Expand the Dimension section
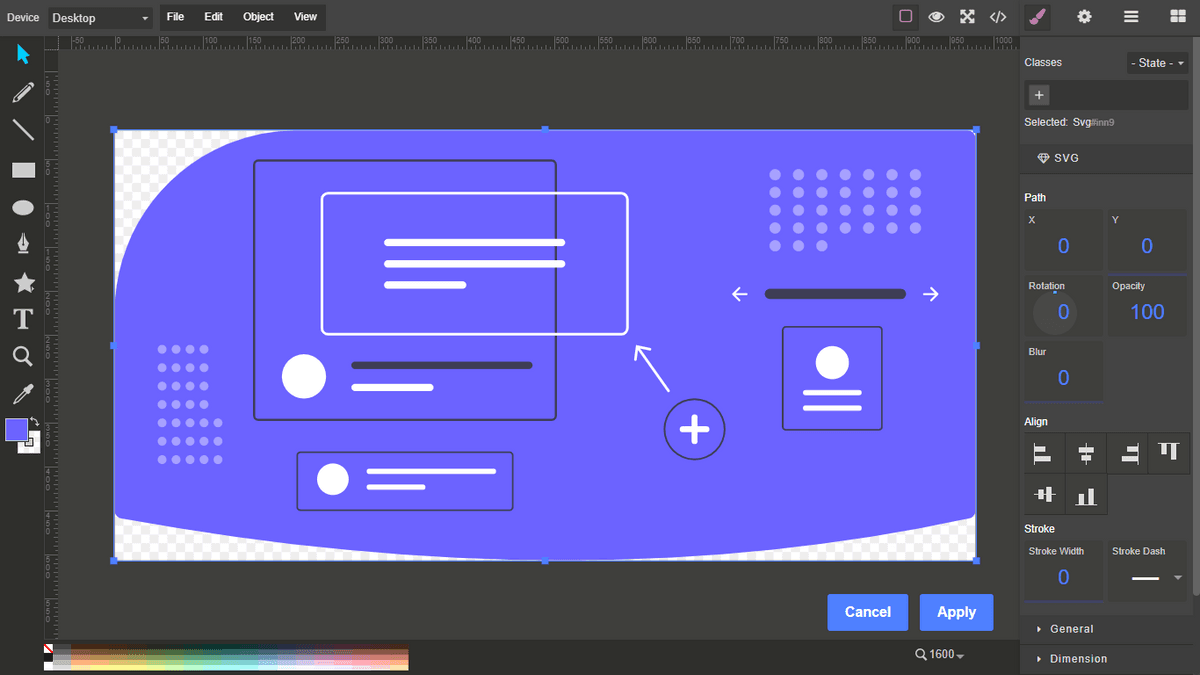 coord(1080,659)
